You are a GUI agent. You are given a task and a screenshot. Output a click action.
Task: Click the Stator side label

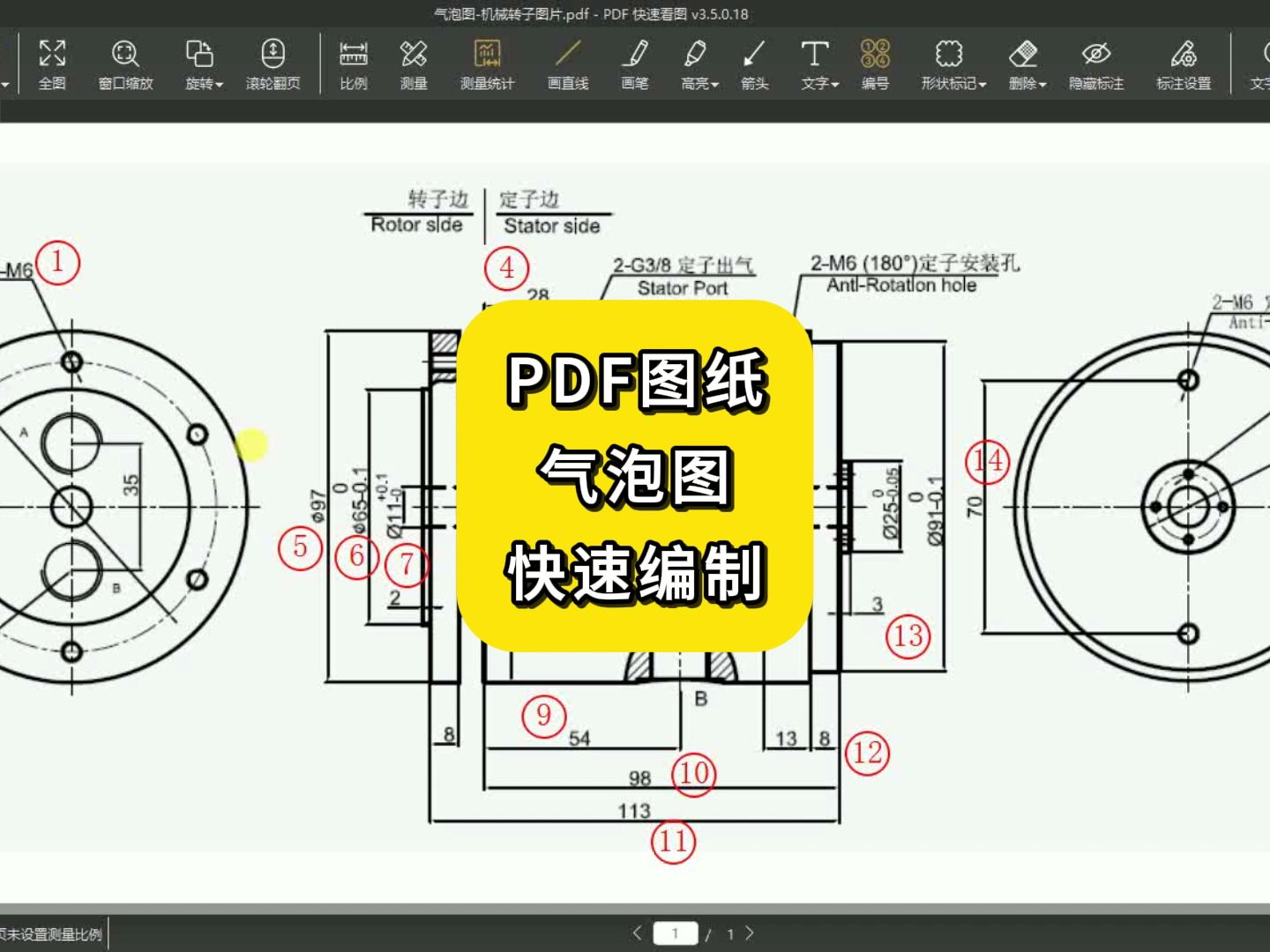[552, 226]
